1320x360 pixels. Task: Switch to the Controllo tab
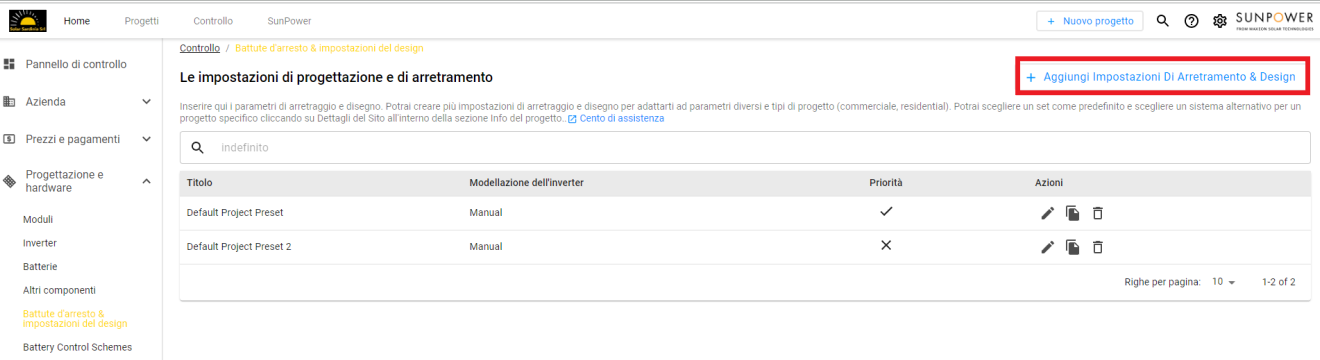click(213, 21)
